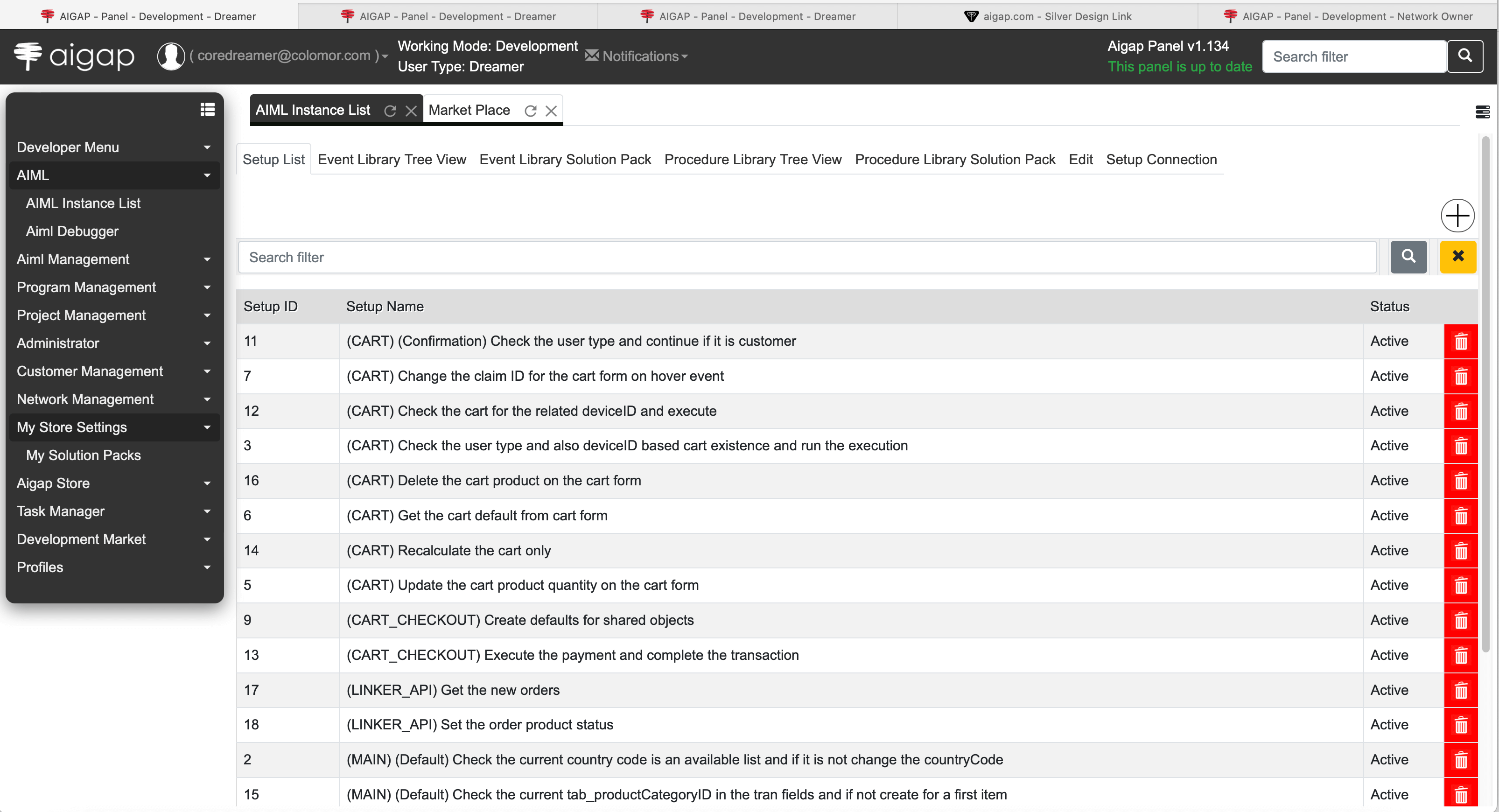
Task: Delete setup 3 with trash icon
Action: click(x=1461, y=446)
